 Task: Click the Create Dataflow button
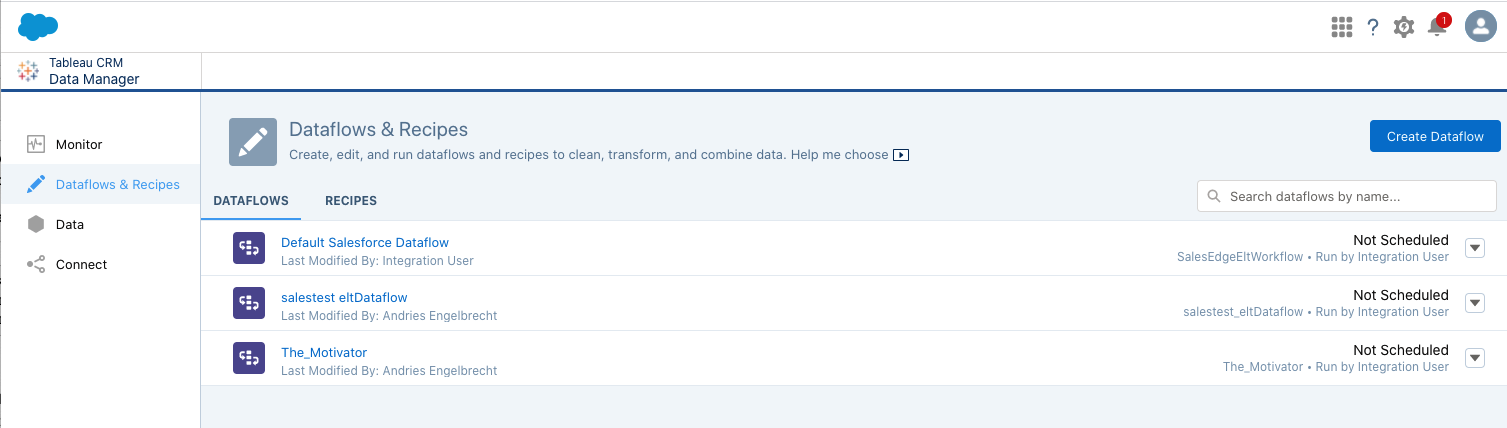tap(1435, 137)
